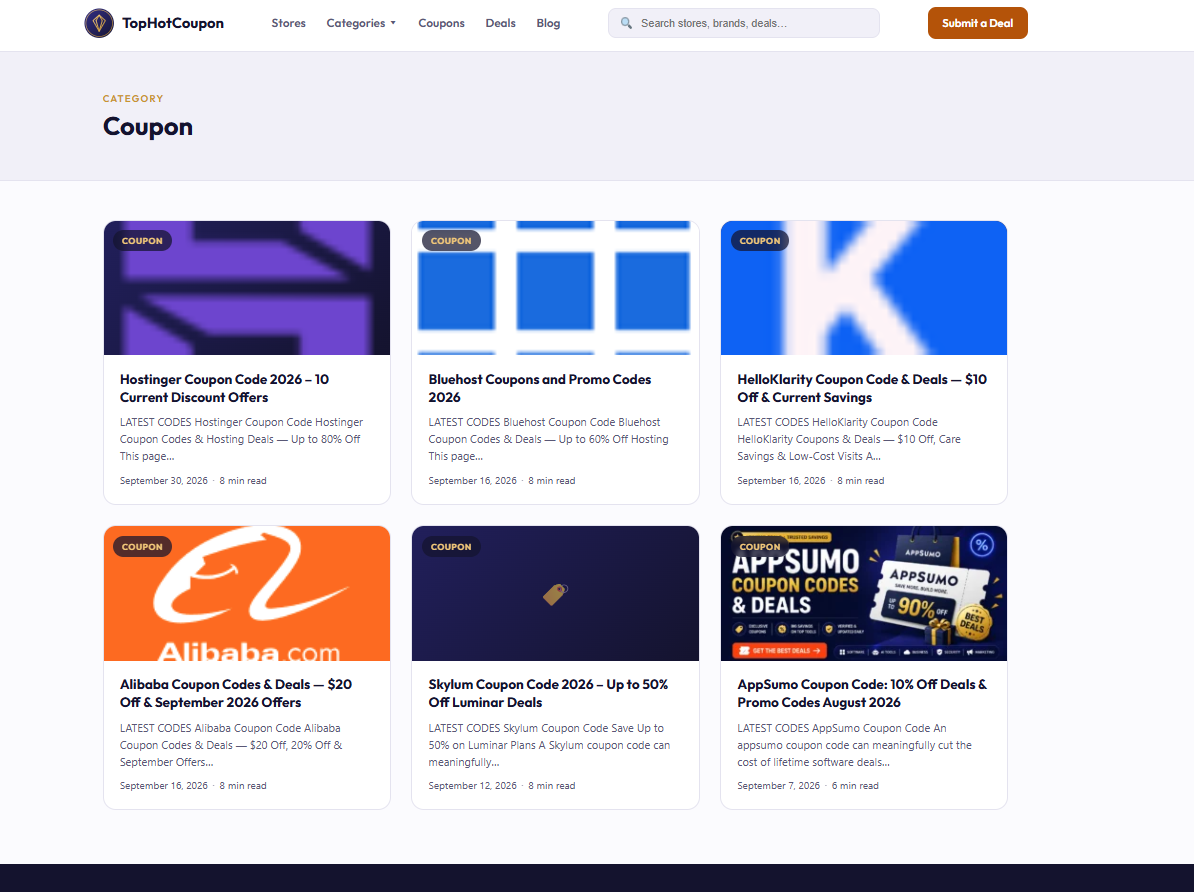
Task: Click the HelloKlarity excerpt about Low-Cost Visits
Action: pos(849,439)
